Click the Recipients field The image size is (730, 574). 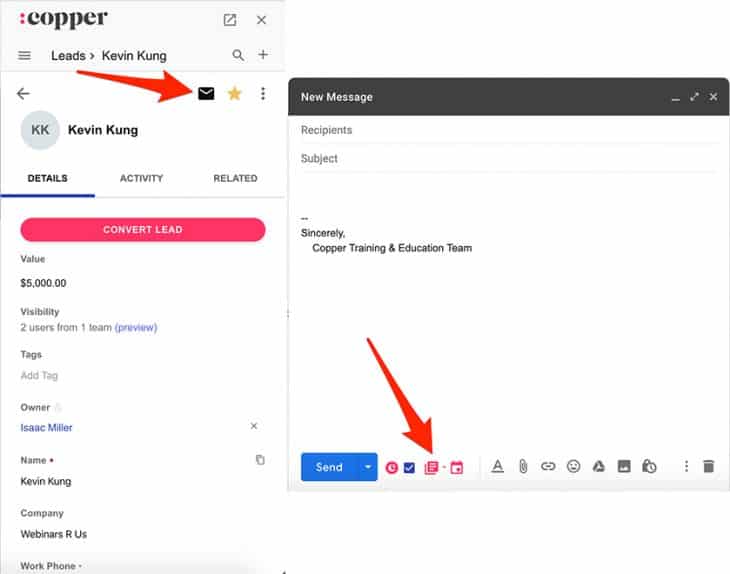(x=509, y=130)
